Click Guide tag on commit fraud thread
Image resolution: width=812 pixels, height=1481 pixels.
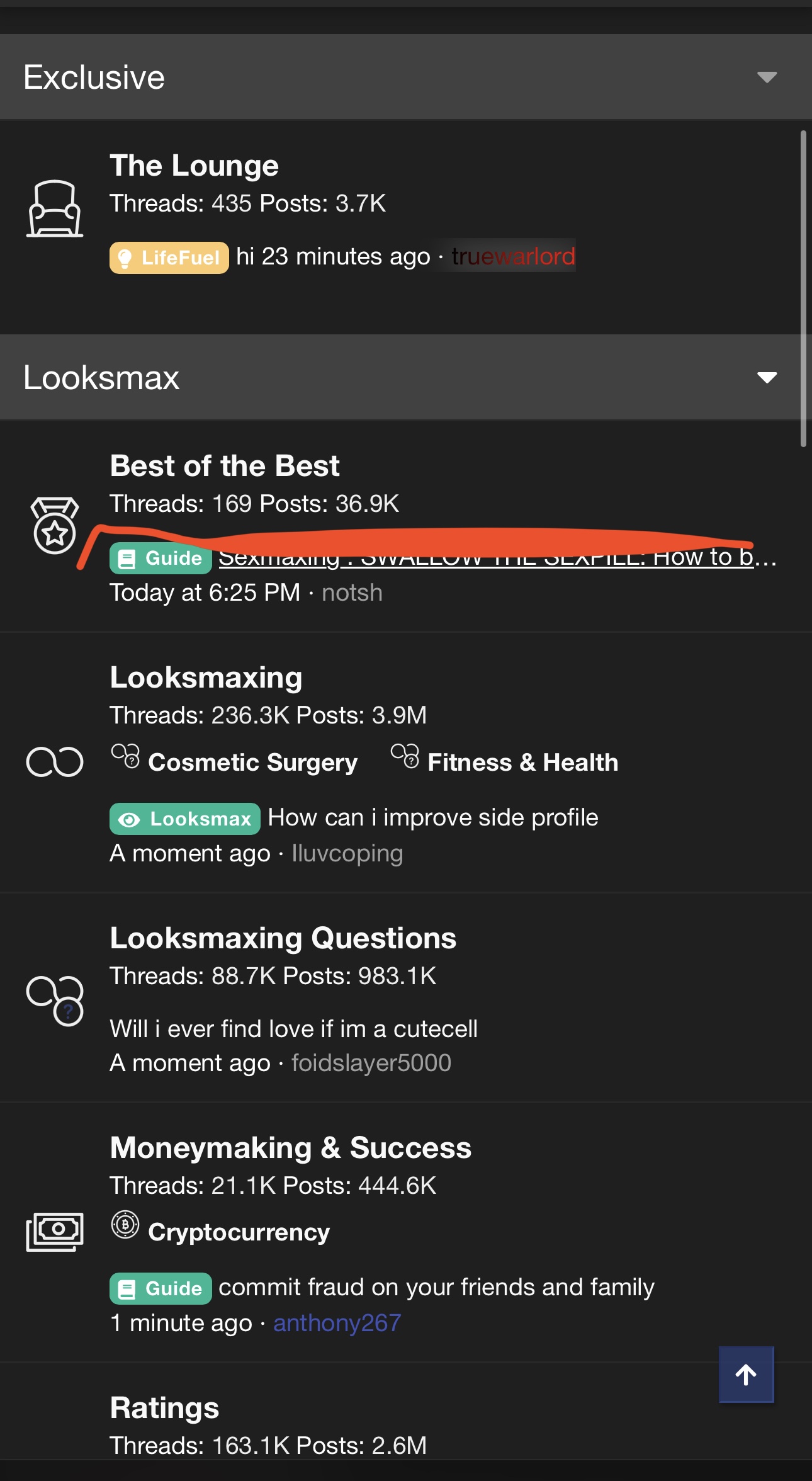pos(161,1288)
